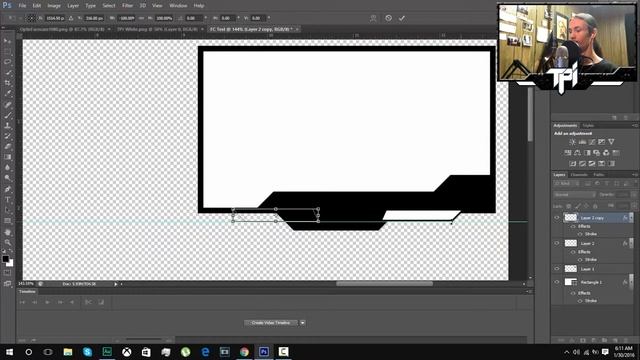Screen dimensions: 640x360
Task: Click the foreground color swatch
Action: pyautogui.click(x=5, y=259)
